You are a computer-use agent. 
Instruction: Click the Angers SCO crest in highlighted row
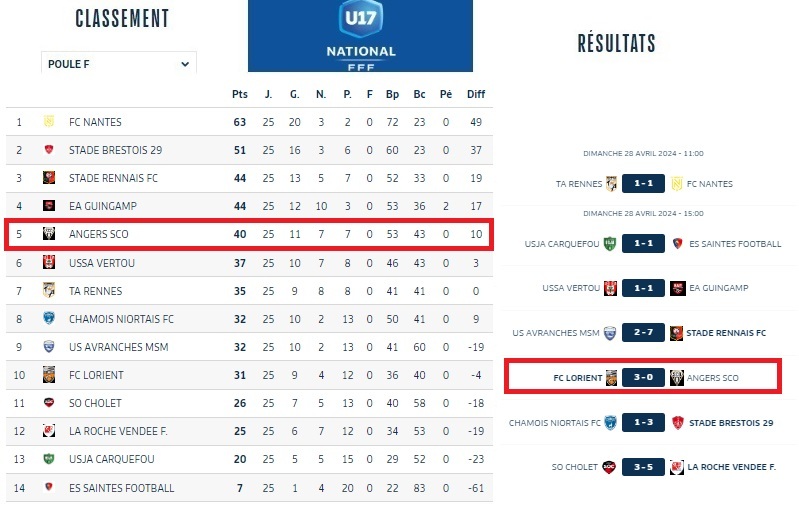pyautogui.click(x=48, y=234)
